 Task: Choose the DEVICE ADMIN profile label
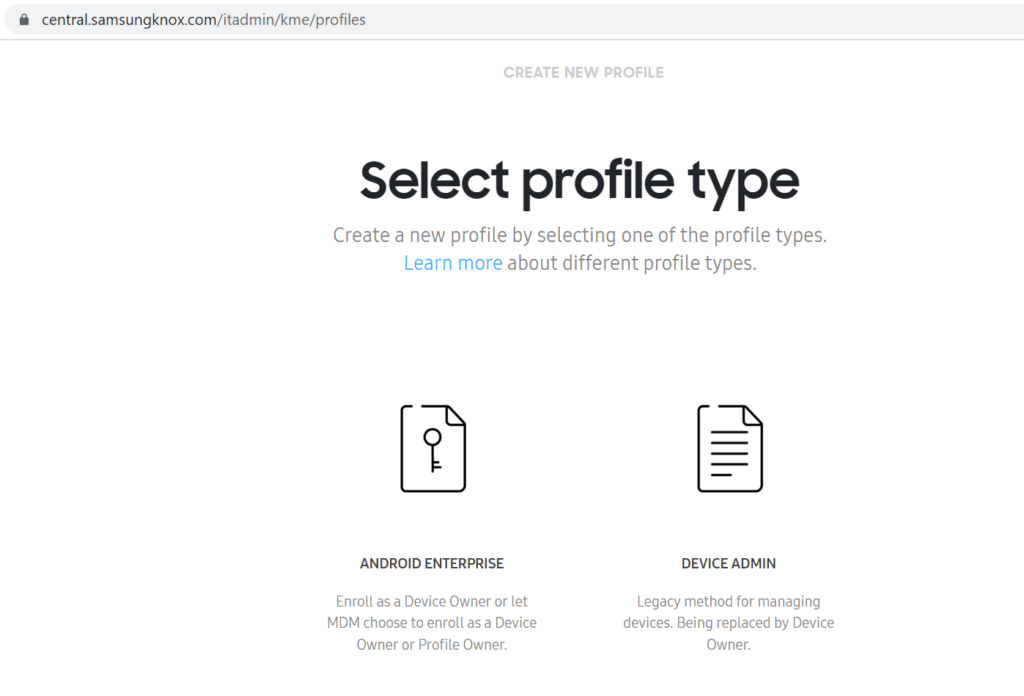pyautogui.click(x=728, y=563)
